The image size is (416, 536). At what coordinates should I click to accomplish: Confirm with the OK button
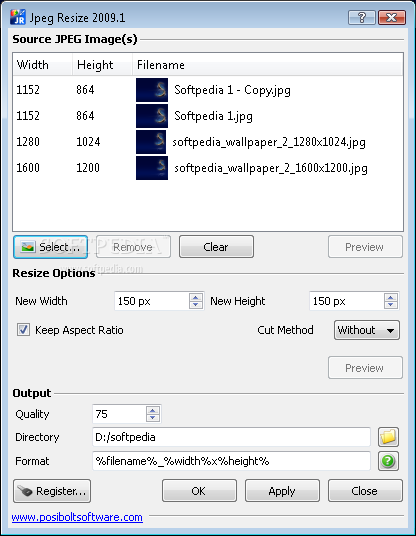point(199,491)
